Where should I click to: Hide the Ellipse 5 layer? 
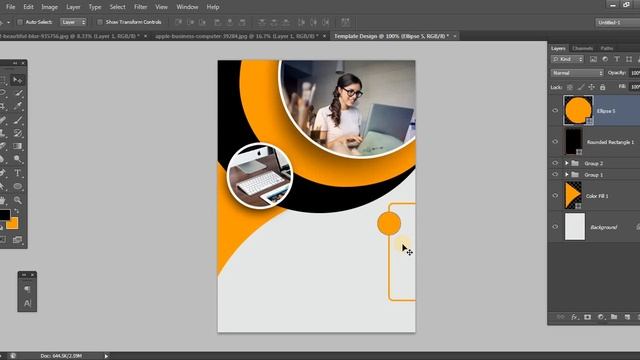[555, 111]
